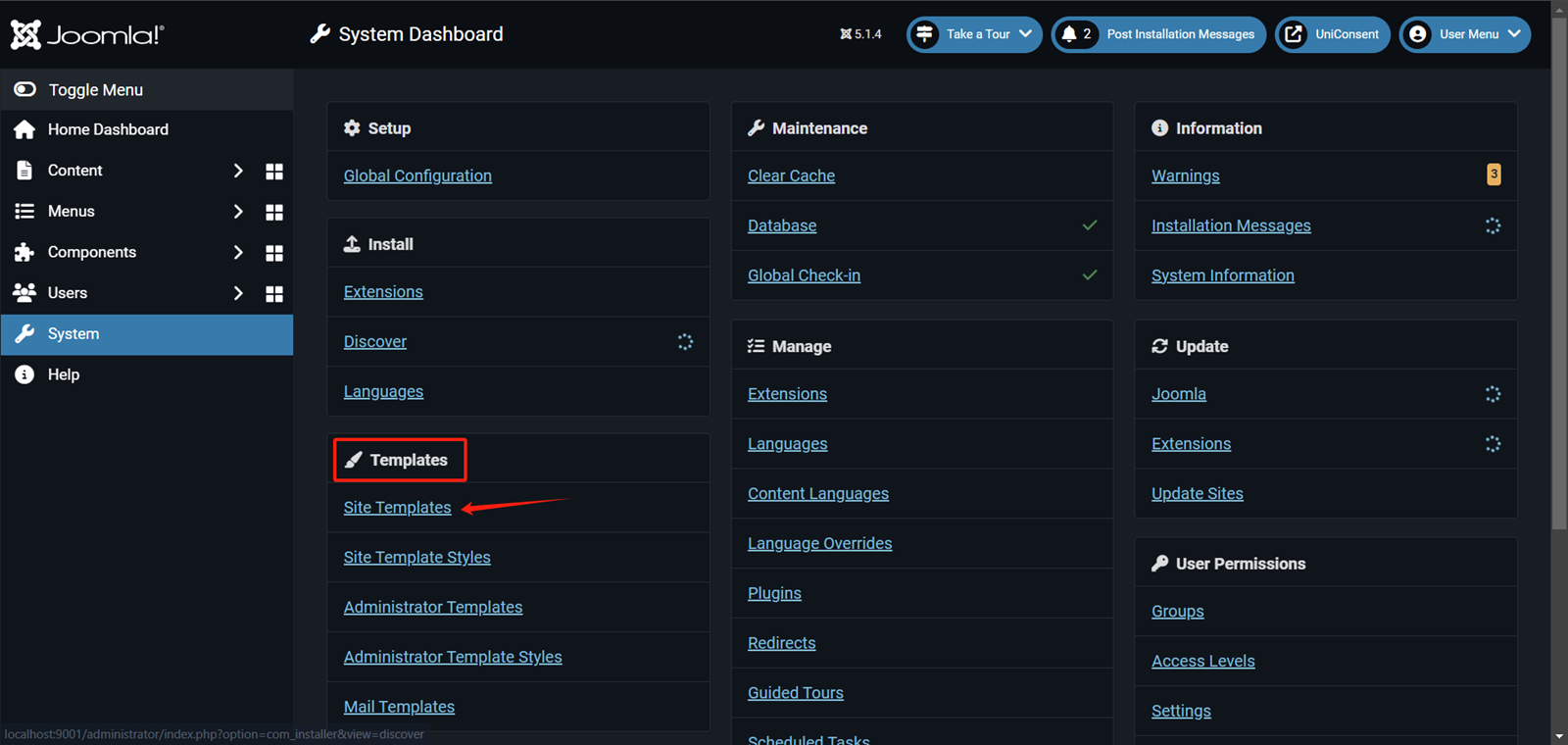Click the Joomla logo in header
This screenshot has width=1568, height=745.
(87, 34)
